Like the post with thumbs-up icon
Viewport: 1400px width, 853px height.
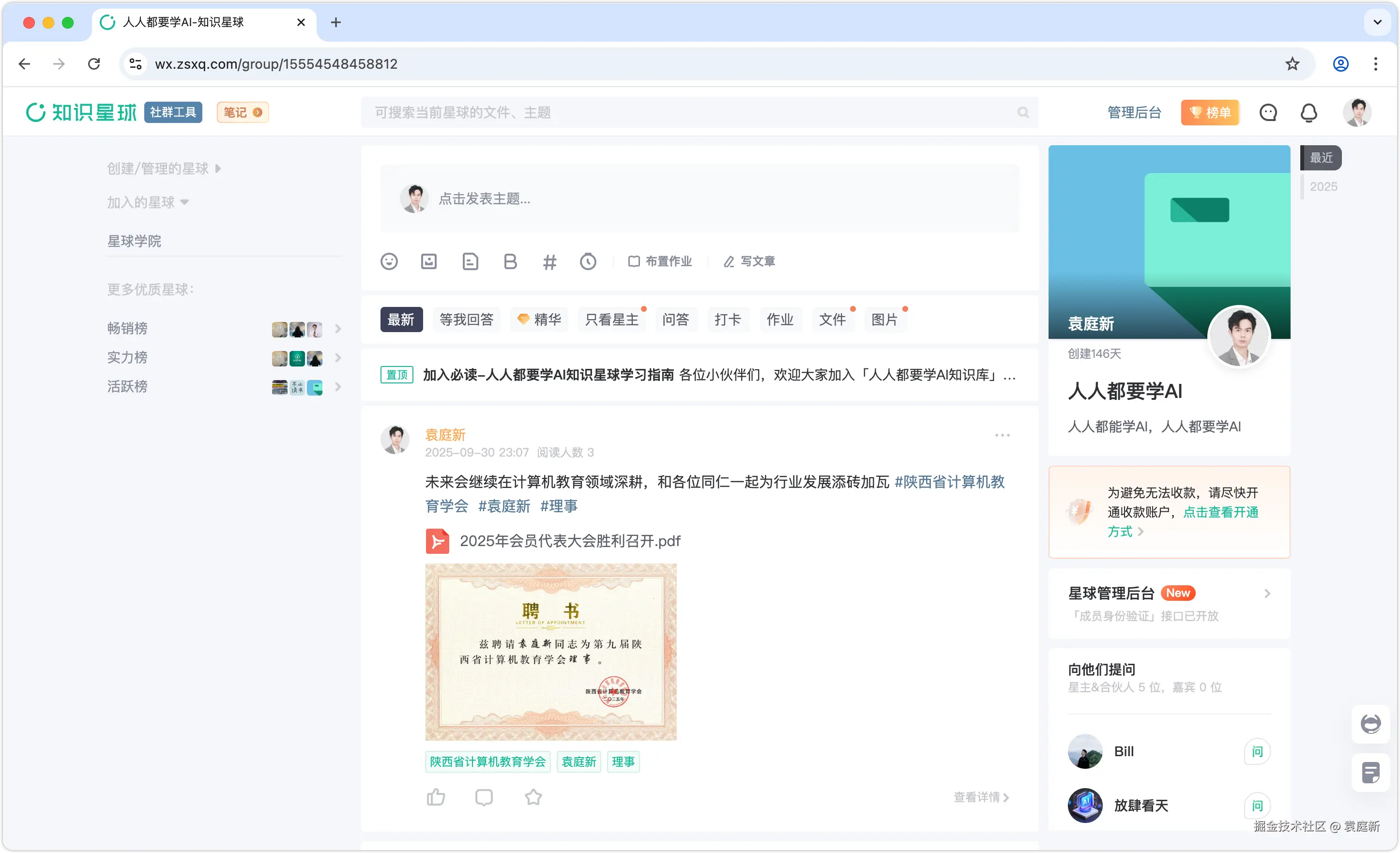pyautogui.click(x=436, y=797)
